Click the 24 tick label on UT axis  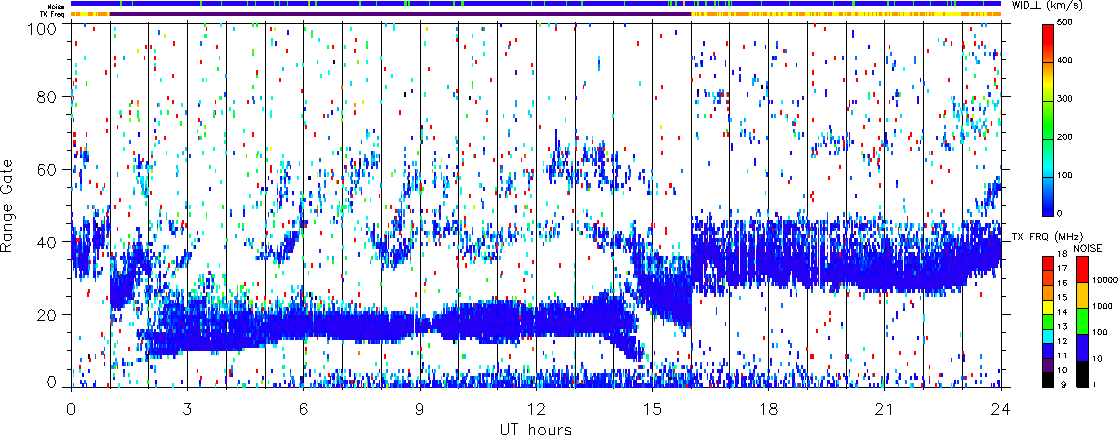pyautogui.click(x=1001, y=408)
